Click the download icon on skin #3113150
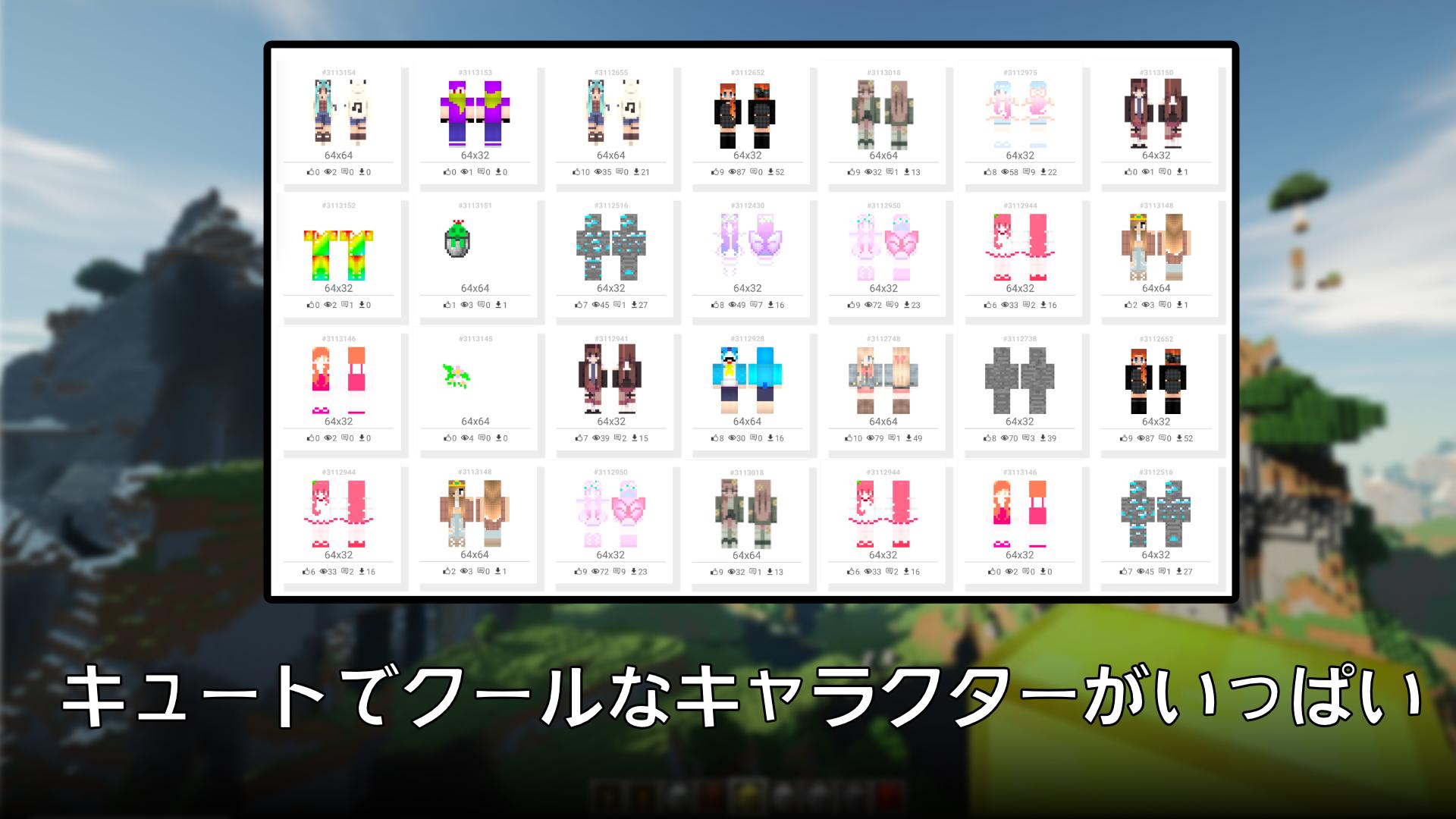1456x819 pixels. point(1180,172)
